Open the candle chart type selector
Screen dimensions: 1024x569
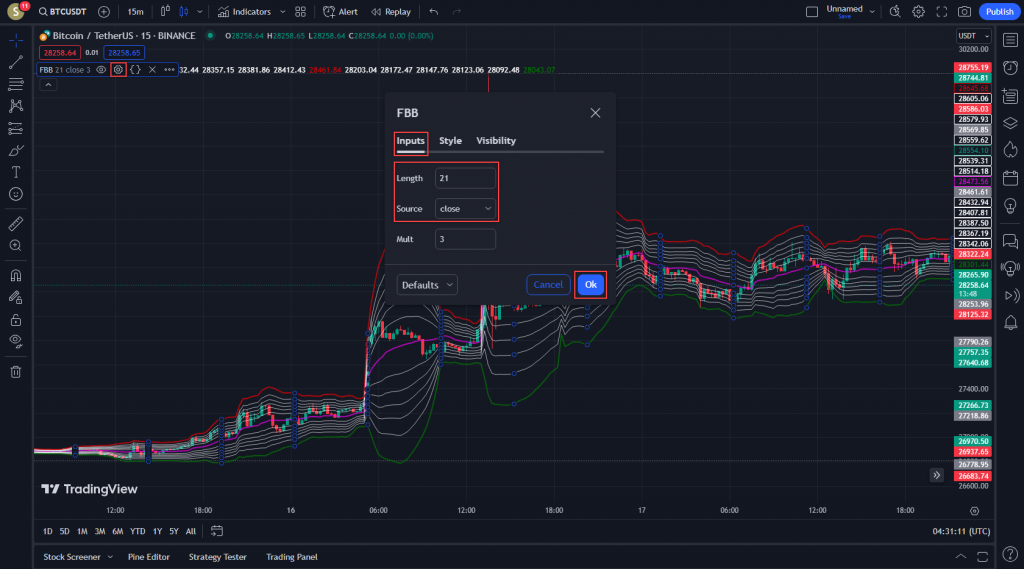(184, 12)
